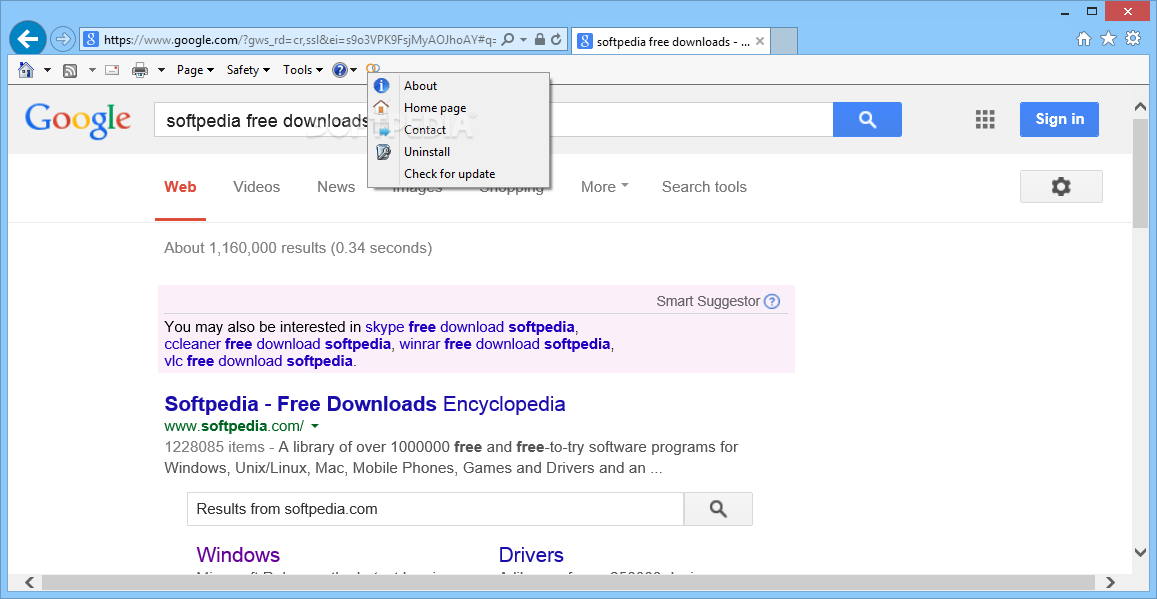
Task: Select Check for update menu entry
Action: pos(458,174)
